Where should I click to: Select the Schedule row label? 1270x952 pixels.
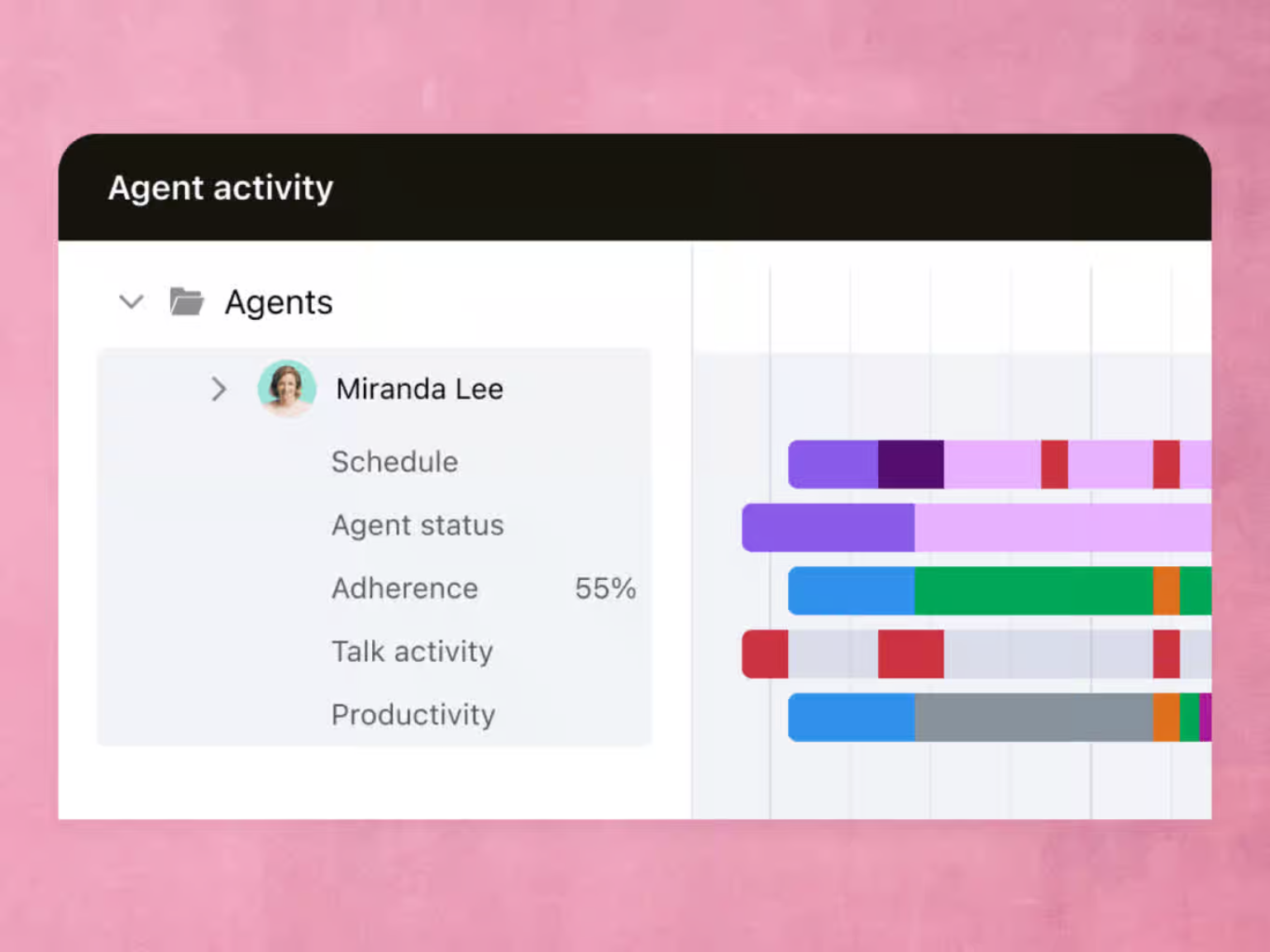pos(394,461)
